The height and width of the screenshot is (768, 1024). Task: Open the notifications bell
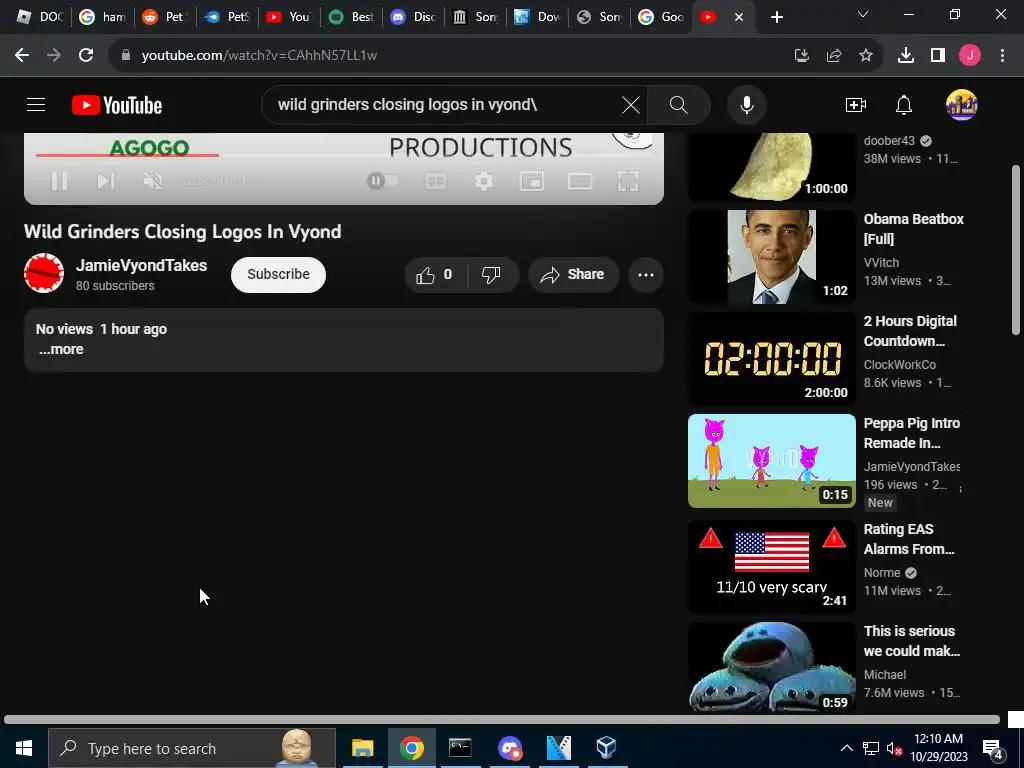904,104
